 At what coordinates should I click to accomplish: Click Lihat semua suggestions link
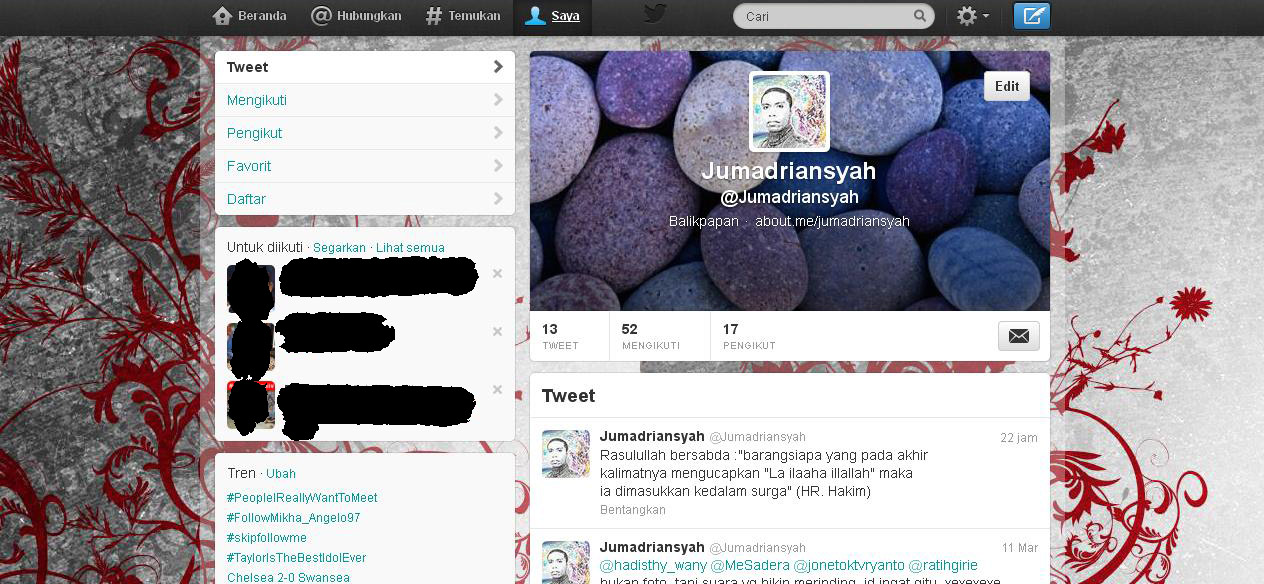pyautogui.click(x=410, y=248)
